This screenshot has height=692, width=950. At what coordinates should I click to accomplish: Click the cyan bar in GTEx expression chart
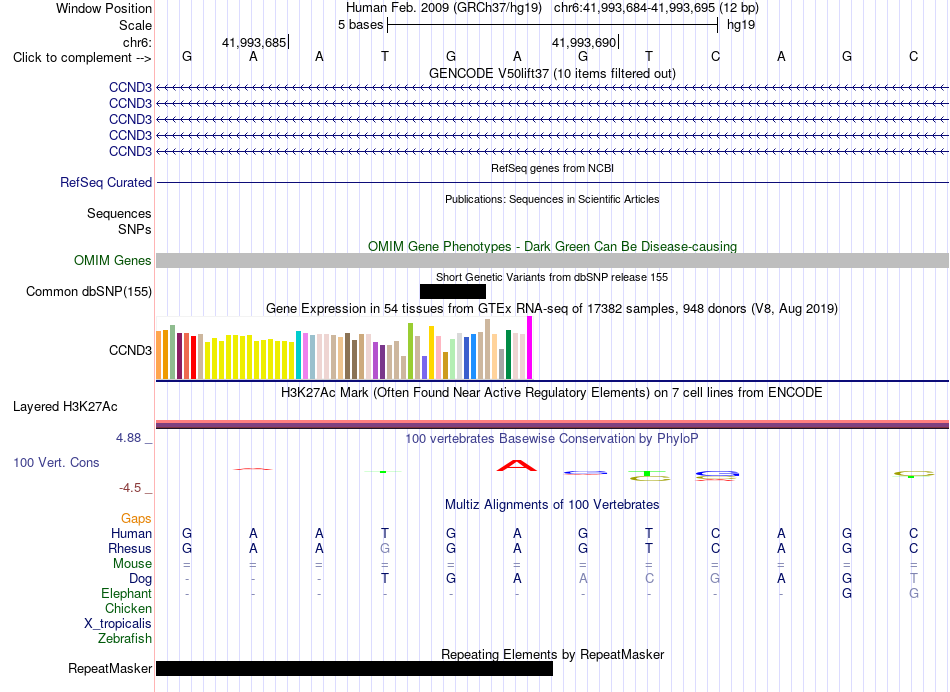[x=298, y=355]
